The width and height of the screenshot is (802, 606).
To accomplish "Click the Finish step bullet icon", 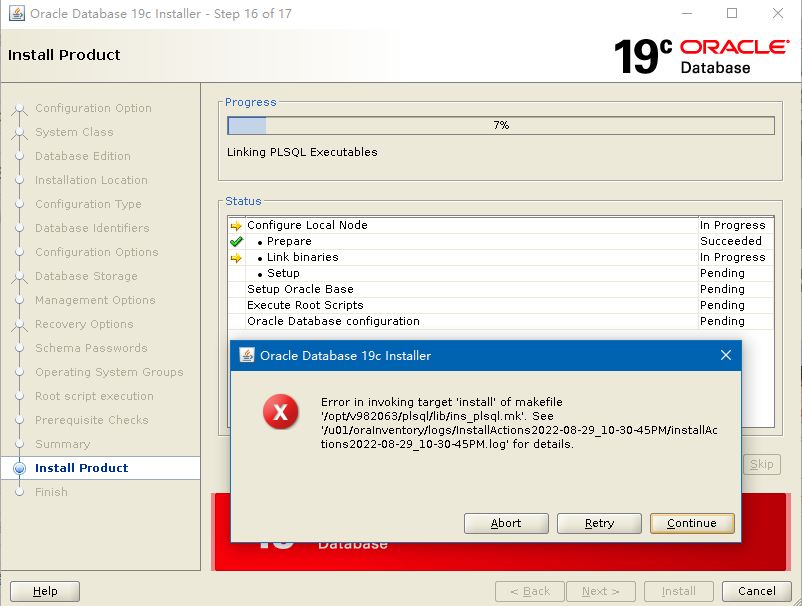I will click(x=19, y=492).
